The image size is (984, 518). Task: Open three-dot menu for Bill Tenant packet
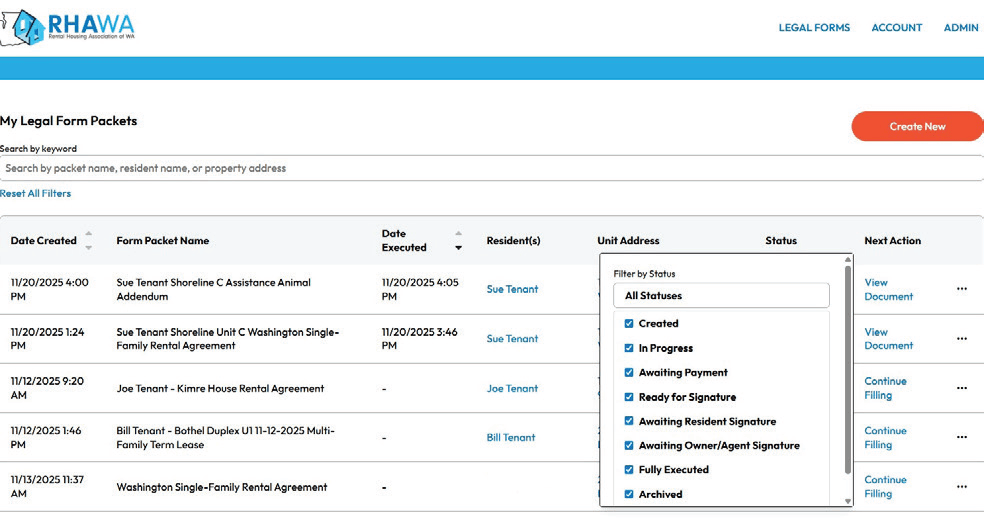tap(961, 437)
